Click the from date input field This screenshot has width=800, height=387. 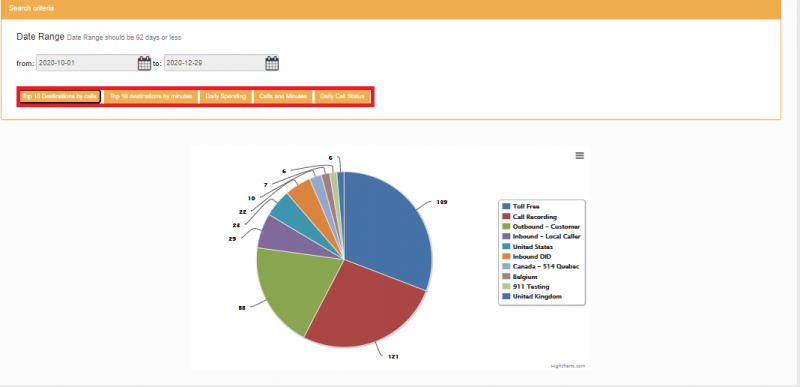coord(87,63)
